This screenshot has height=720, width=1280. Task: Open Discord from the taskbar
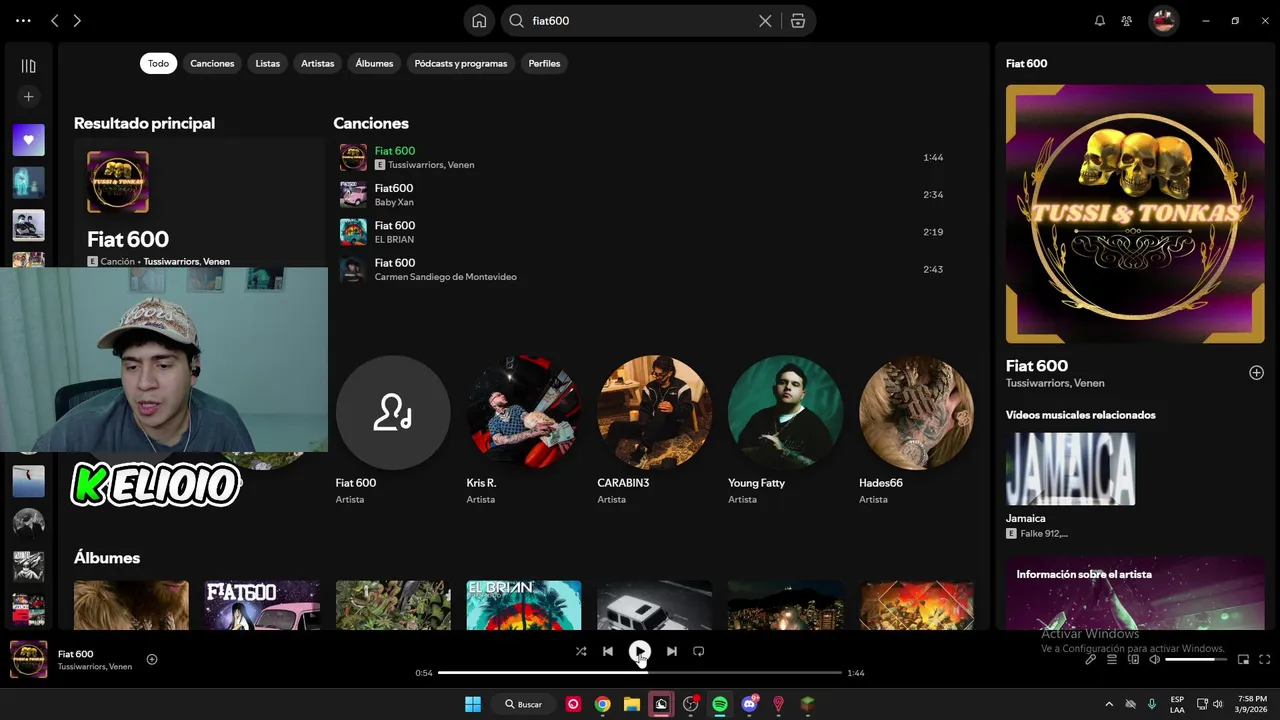(x=749, y=704)
